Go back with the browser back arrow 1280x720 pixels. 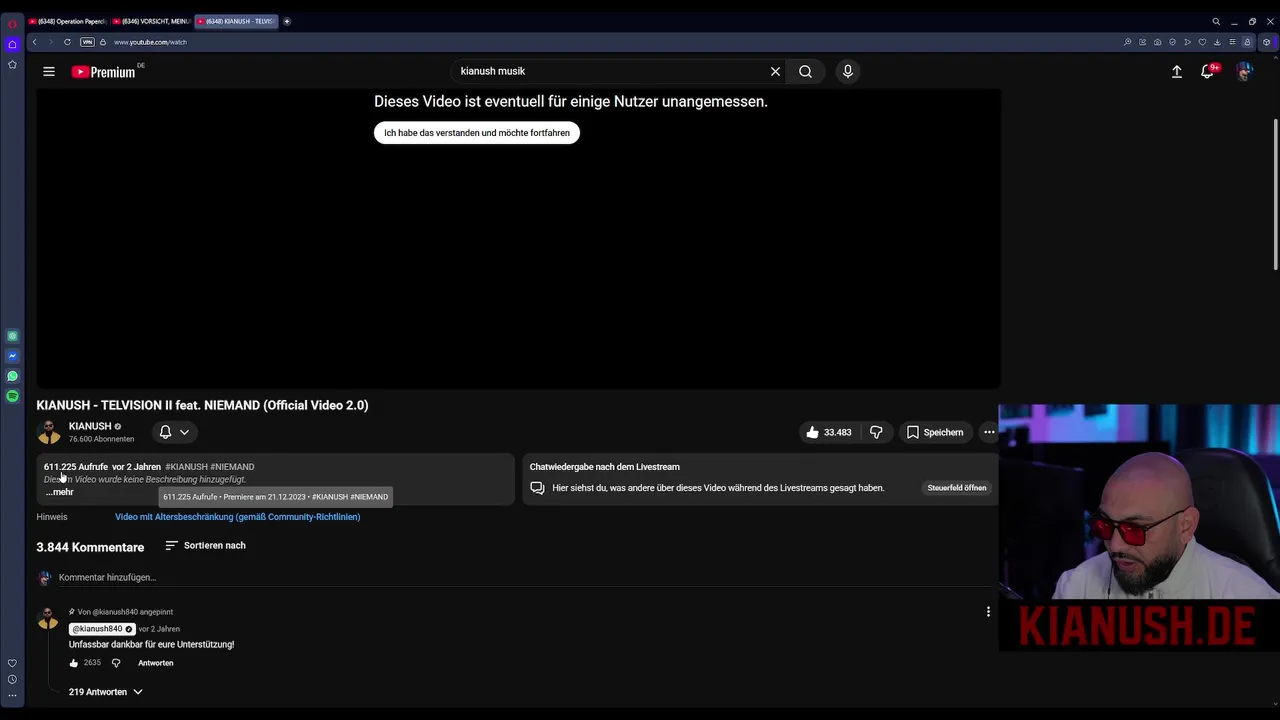coord(34,42)
